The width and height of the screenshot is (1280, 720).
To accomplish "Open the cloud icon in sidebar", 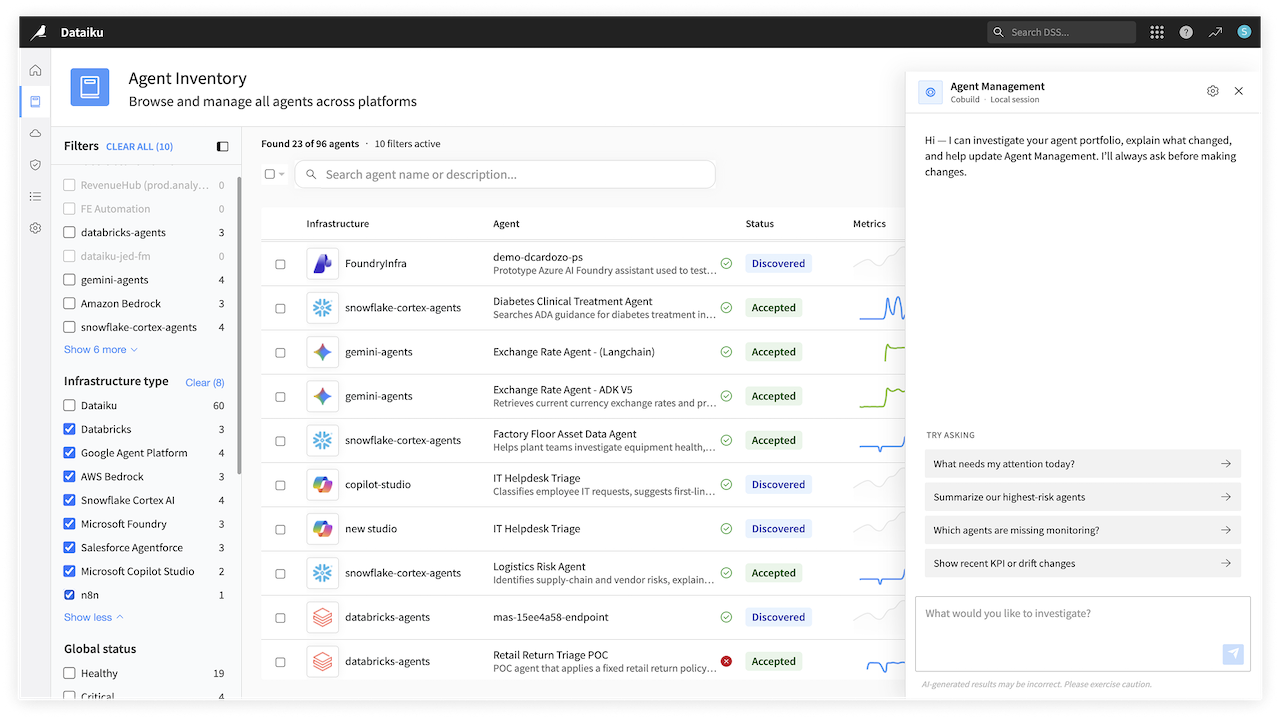I will (x=35, y=133).
